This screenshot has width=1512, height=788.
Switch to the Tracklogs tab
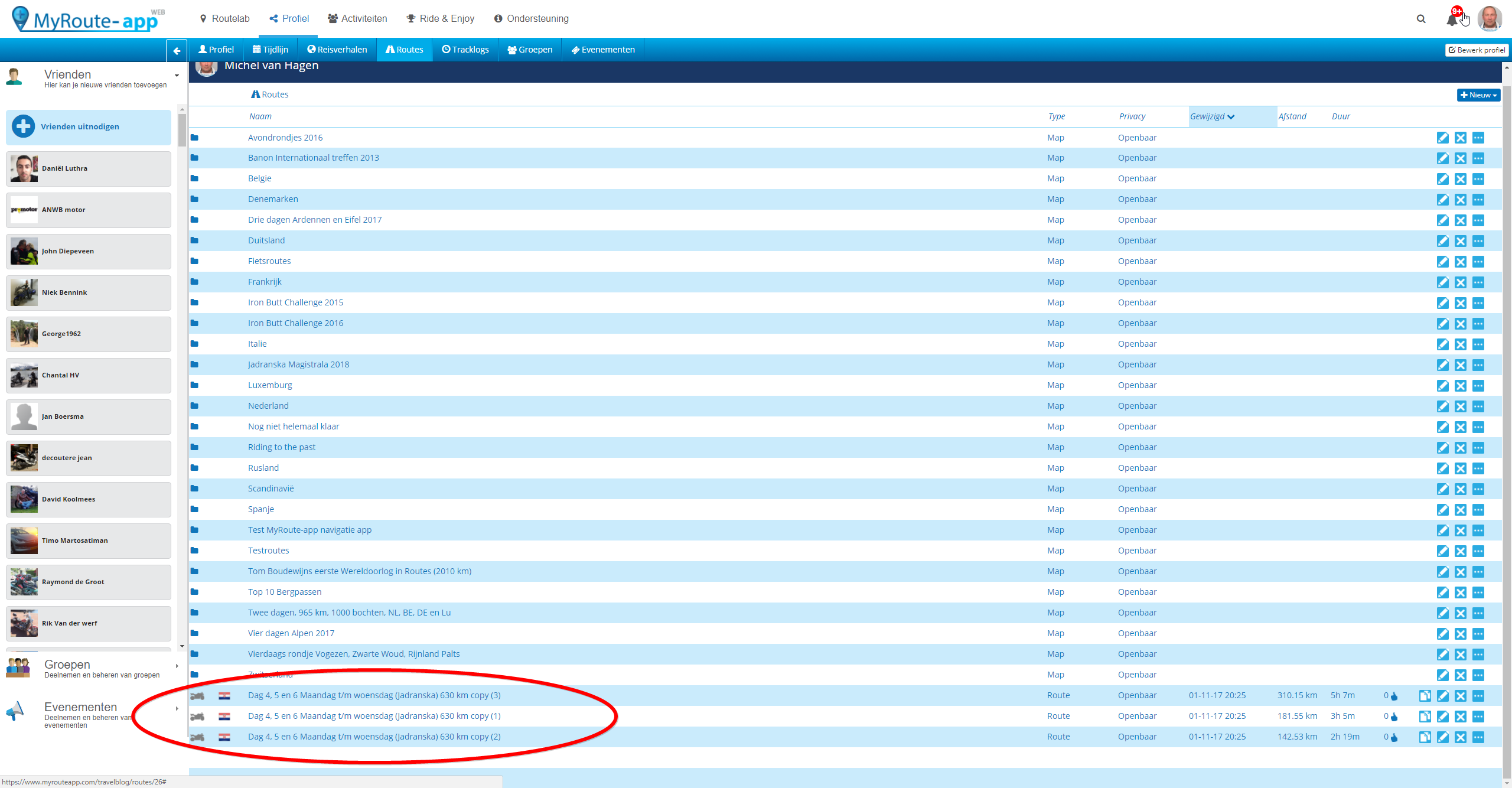point(465,50)
